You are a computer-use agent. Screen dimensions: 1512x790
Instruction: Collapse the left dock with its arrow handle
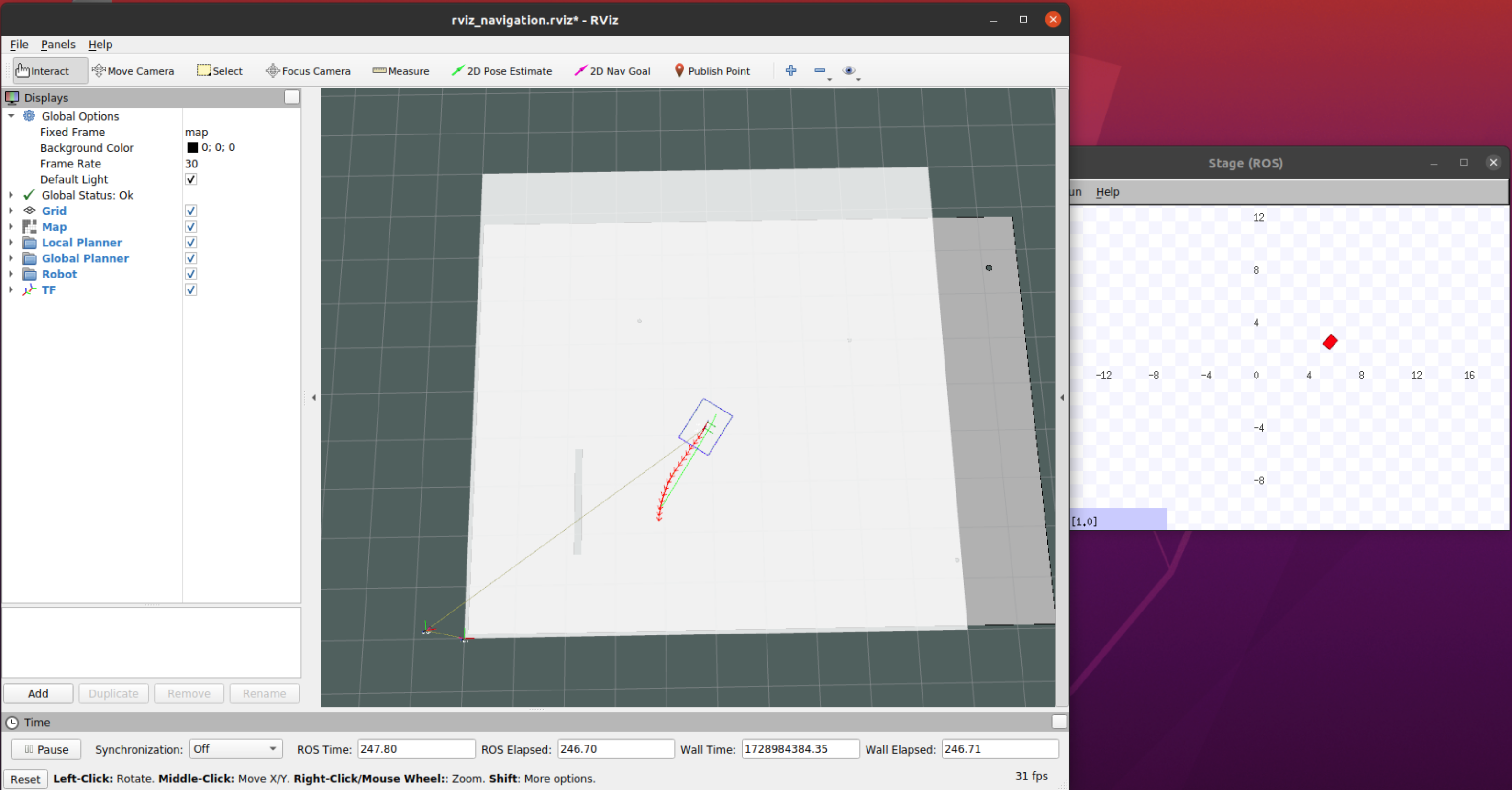point(314,397)
